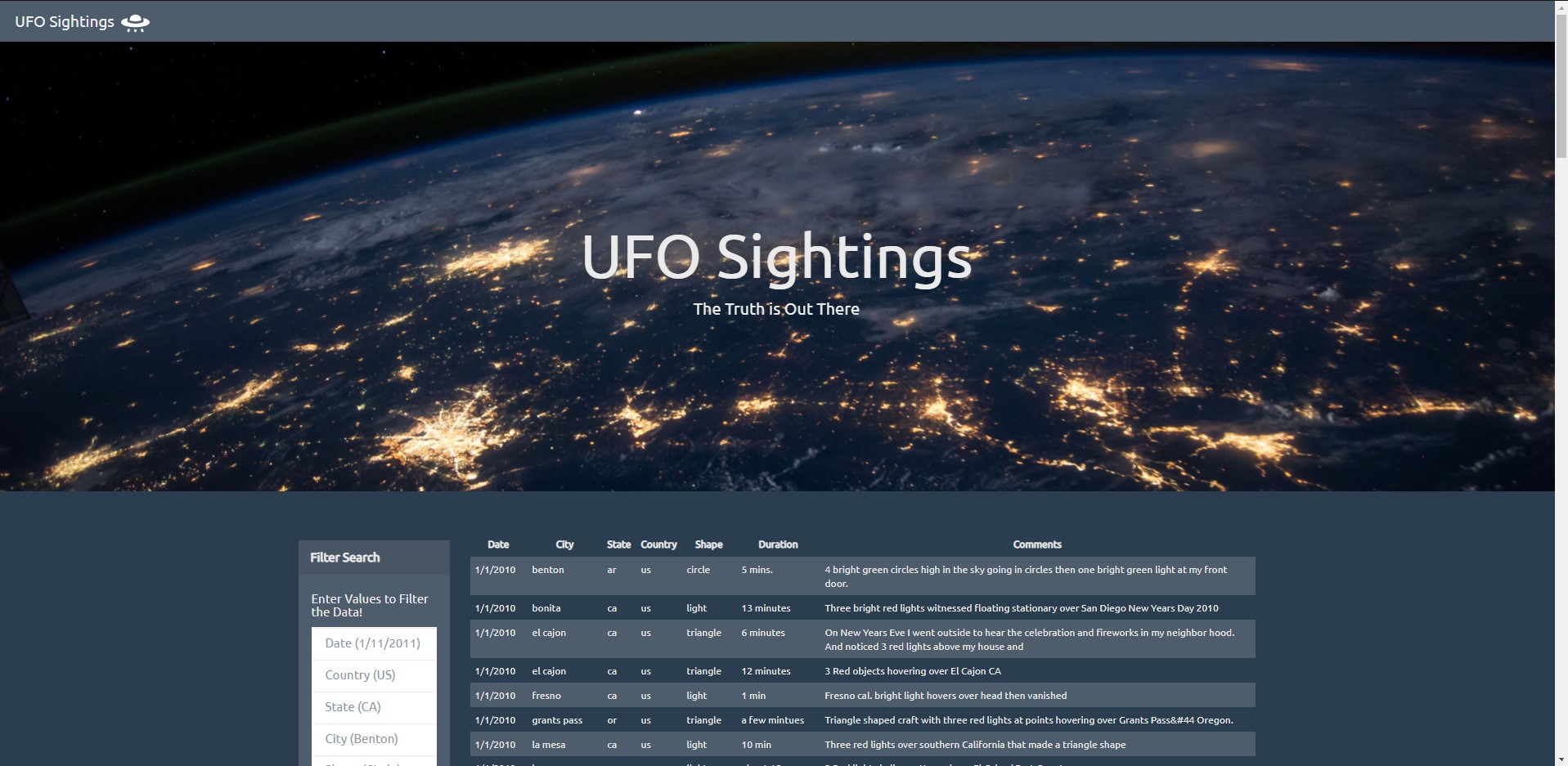Select the '1 min' duration cell

click(x=753, y=696)
